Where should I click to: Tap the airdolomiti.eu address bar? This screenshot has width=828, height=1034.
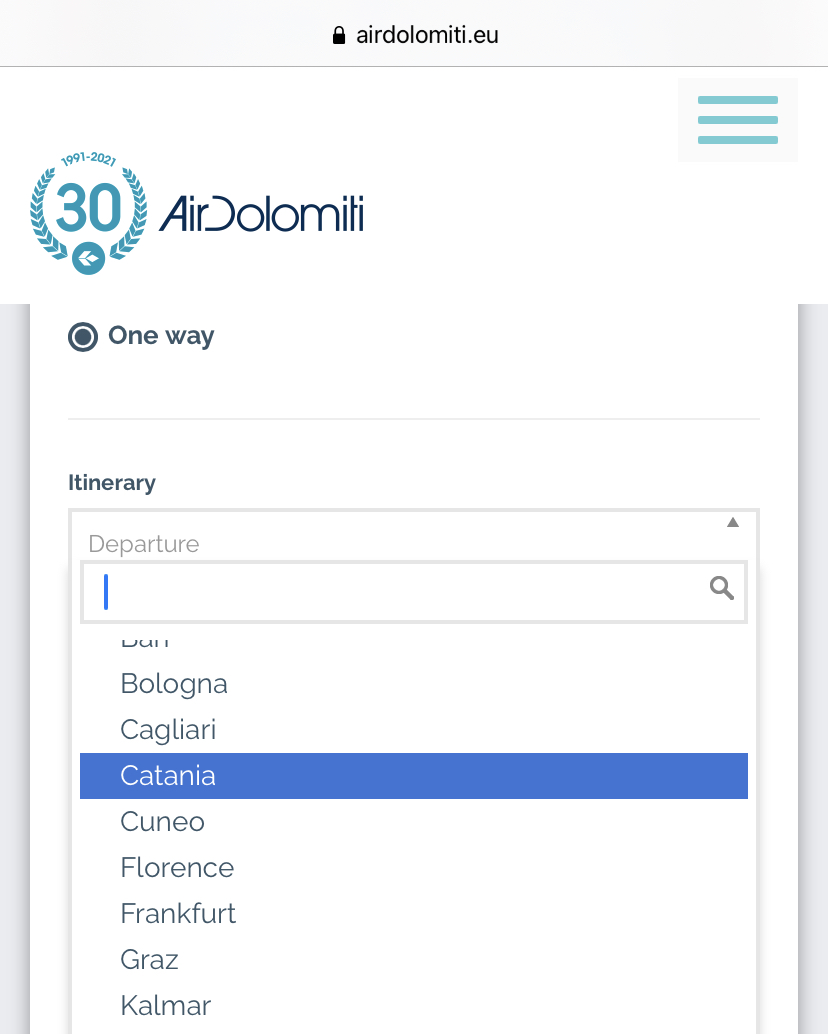414,36
